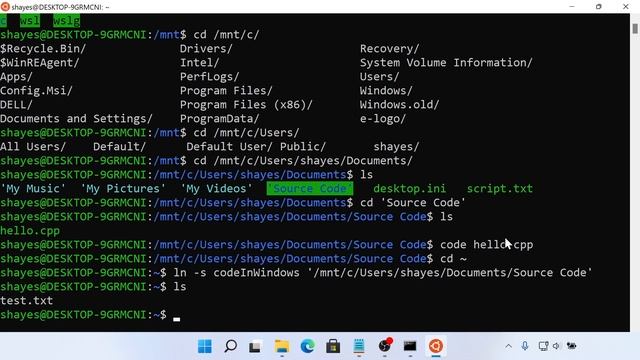
Task: Open Task View on taskbar
Action: pyautogui.click(x=256, y=347)
